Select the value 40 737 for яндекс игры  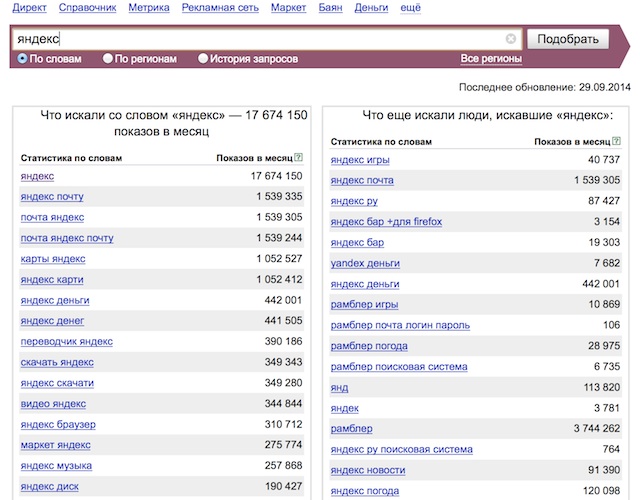pyautogui.click(x=604, y=160)
